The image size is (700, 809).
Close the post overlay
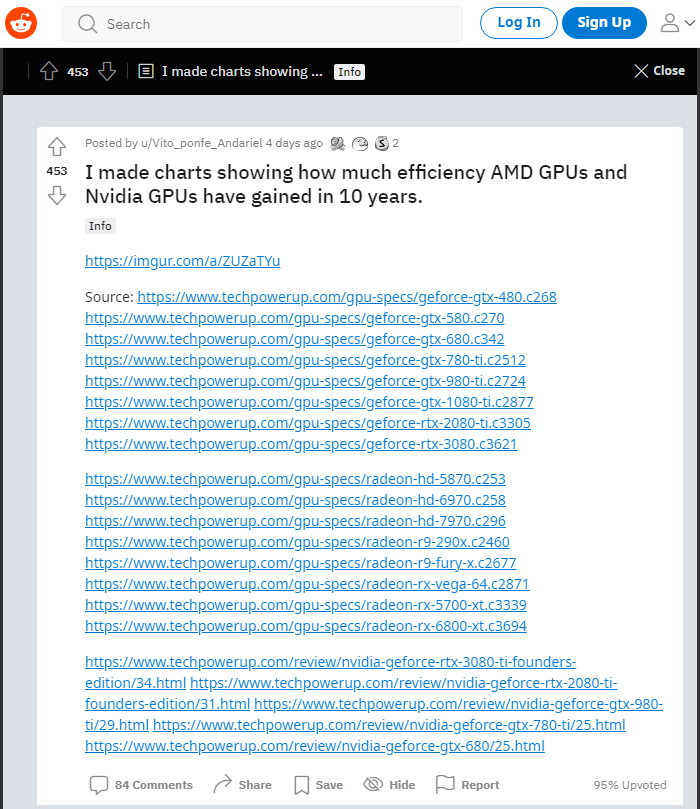(659, 71)
